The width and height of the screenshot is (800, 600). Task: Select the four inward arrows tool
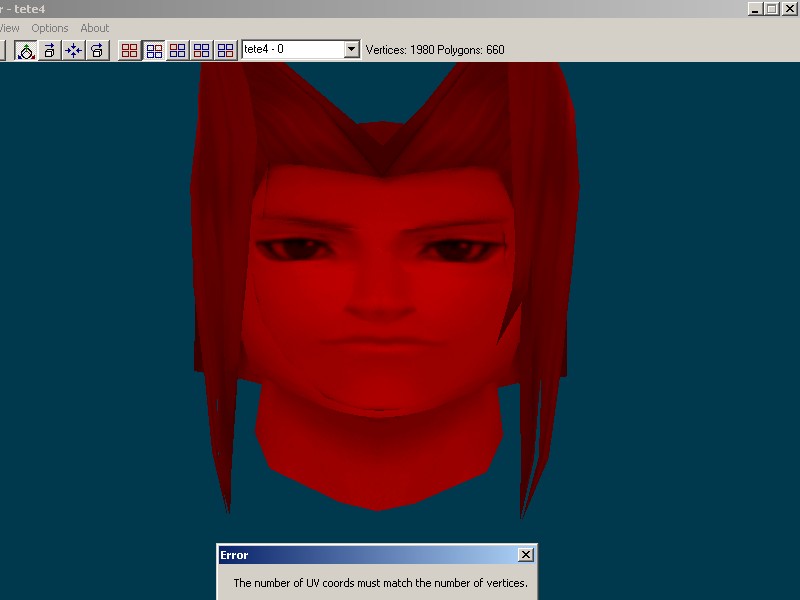pyautogui.click(x=74, y=50)
